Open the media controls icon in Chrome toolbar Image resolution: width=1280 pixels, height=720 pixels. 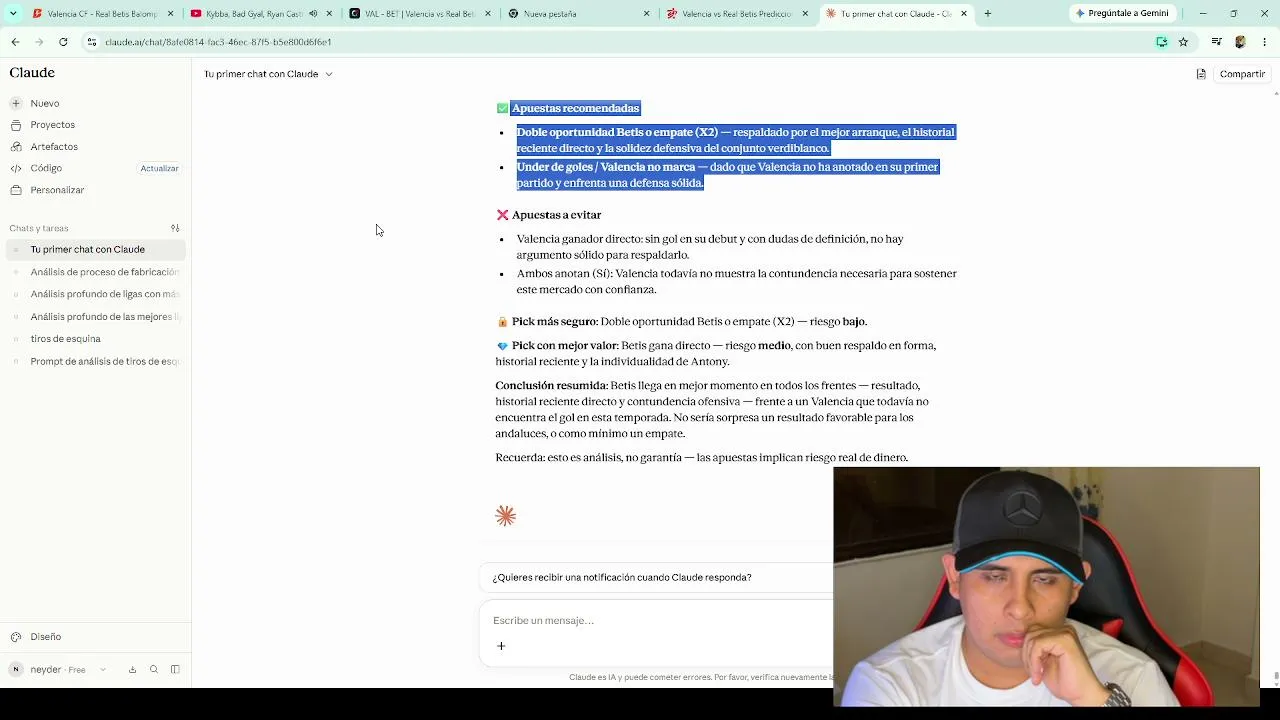coord(1216,42)
